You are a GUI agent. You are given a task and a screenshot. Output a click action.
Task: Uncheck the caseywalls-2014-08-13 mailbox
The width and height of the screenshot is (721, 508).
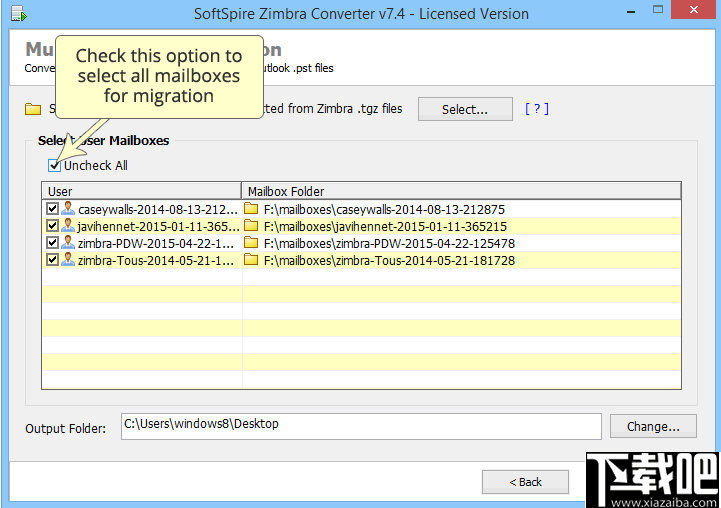pyautogui.click(x=52, y=209)
